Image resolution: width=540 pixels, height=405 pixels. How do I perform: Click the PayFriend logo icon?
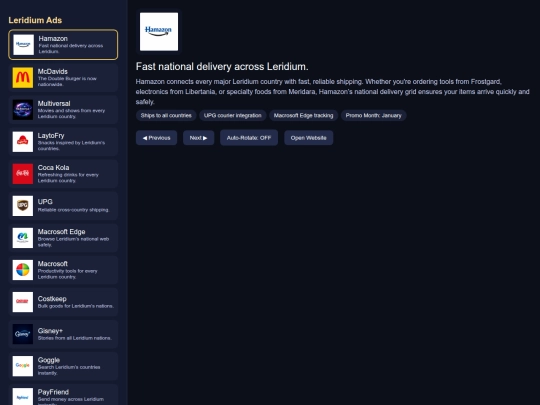click(x=23, y=396)
